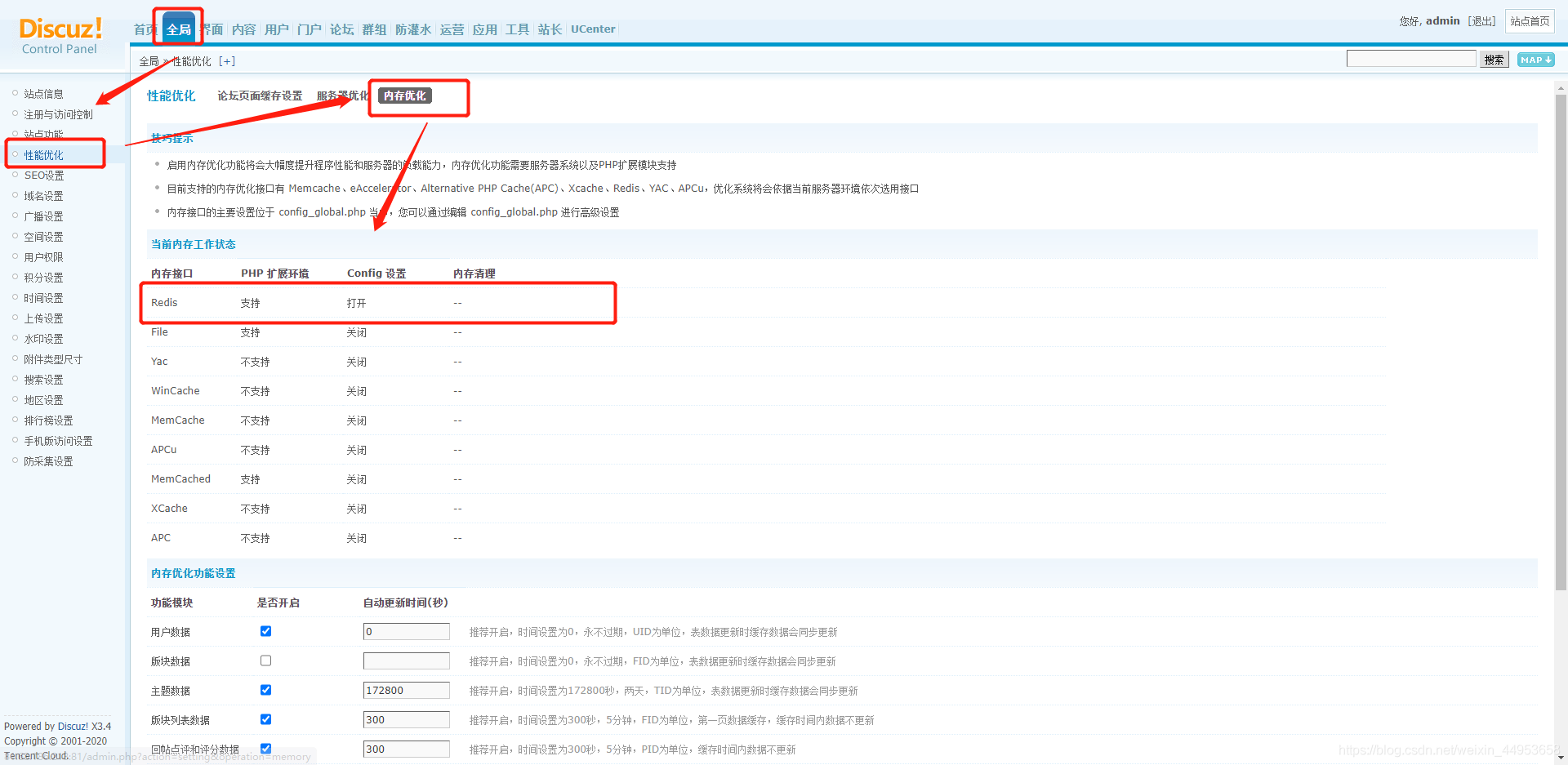Open SEO设置 in the sidebar
Image resolution: width=1568 pixels, height=765 pixels.
[x=44, y=176]
